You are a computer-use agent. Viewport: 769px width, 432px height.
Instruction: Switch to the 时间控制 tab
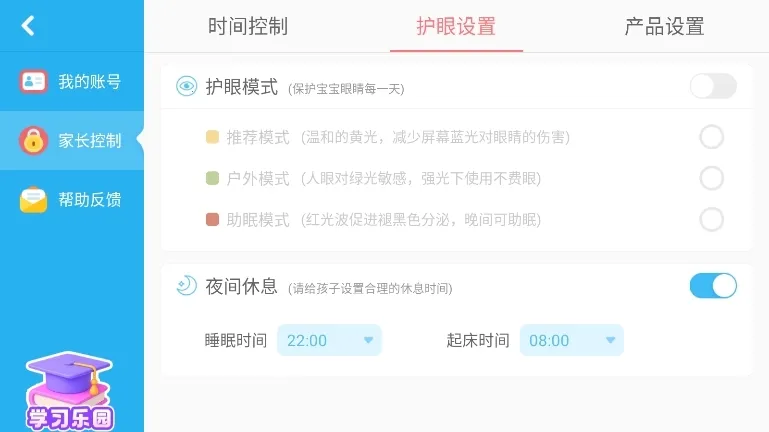[248, 27]
